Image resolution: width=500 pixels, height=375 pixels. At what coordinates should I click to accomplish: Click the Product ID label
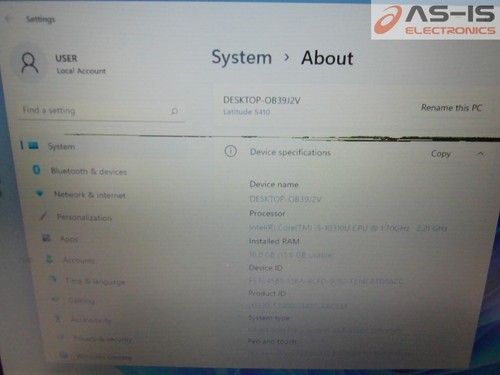point(267,293)
